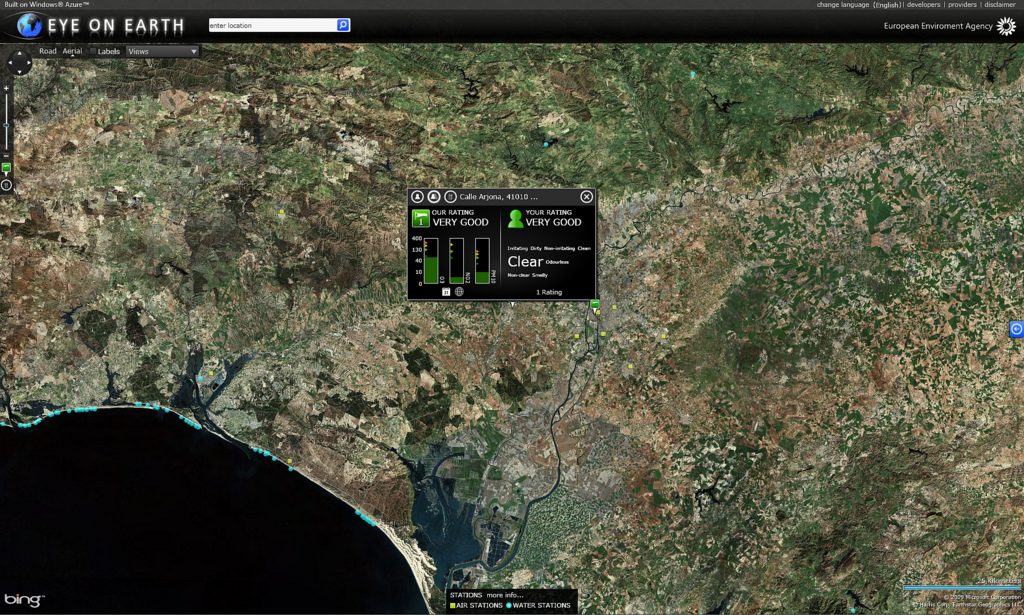Click the Bing logo
This screenshot has height=615, width=1024.
click(24, 599)
